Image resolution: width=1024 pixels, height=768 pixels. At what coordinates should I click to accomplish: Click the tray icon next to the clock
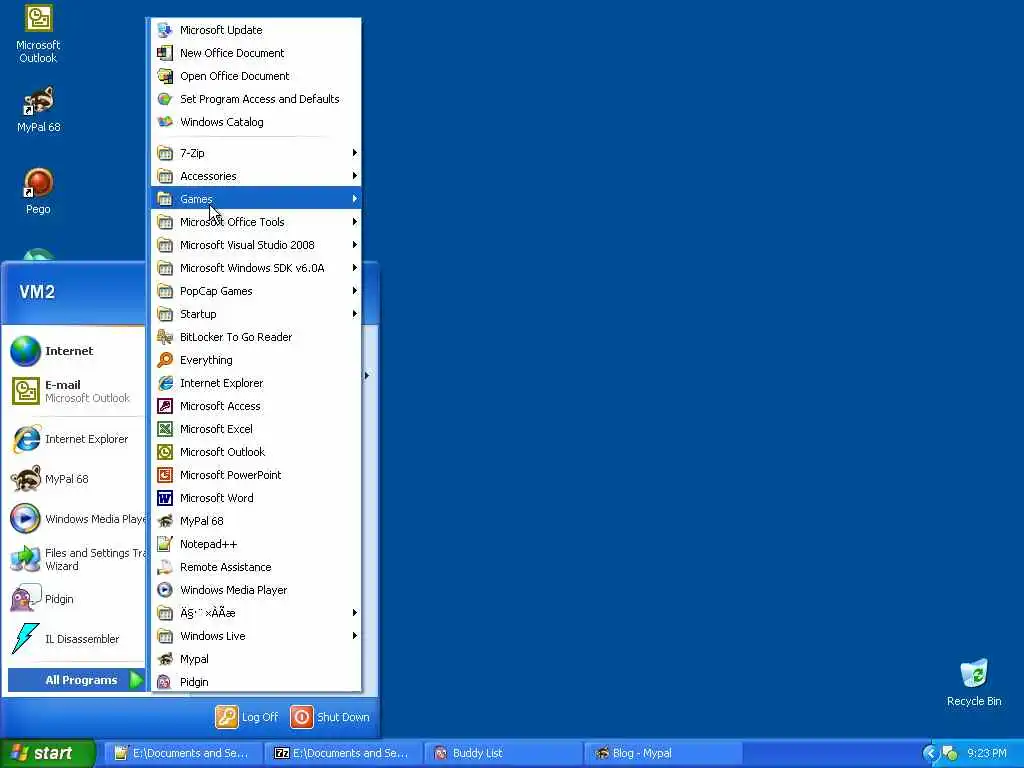pos(950,754)
